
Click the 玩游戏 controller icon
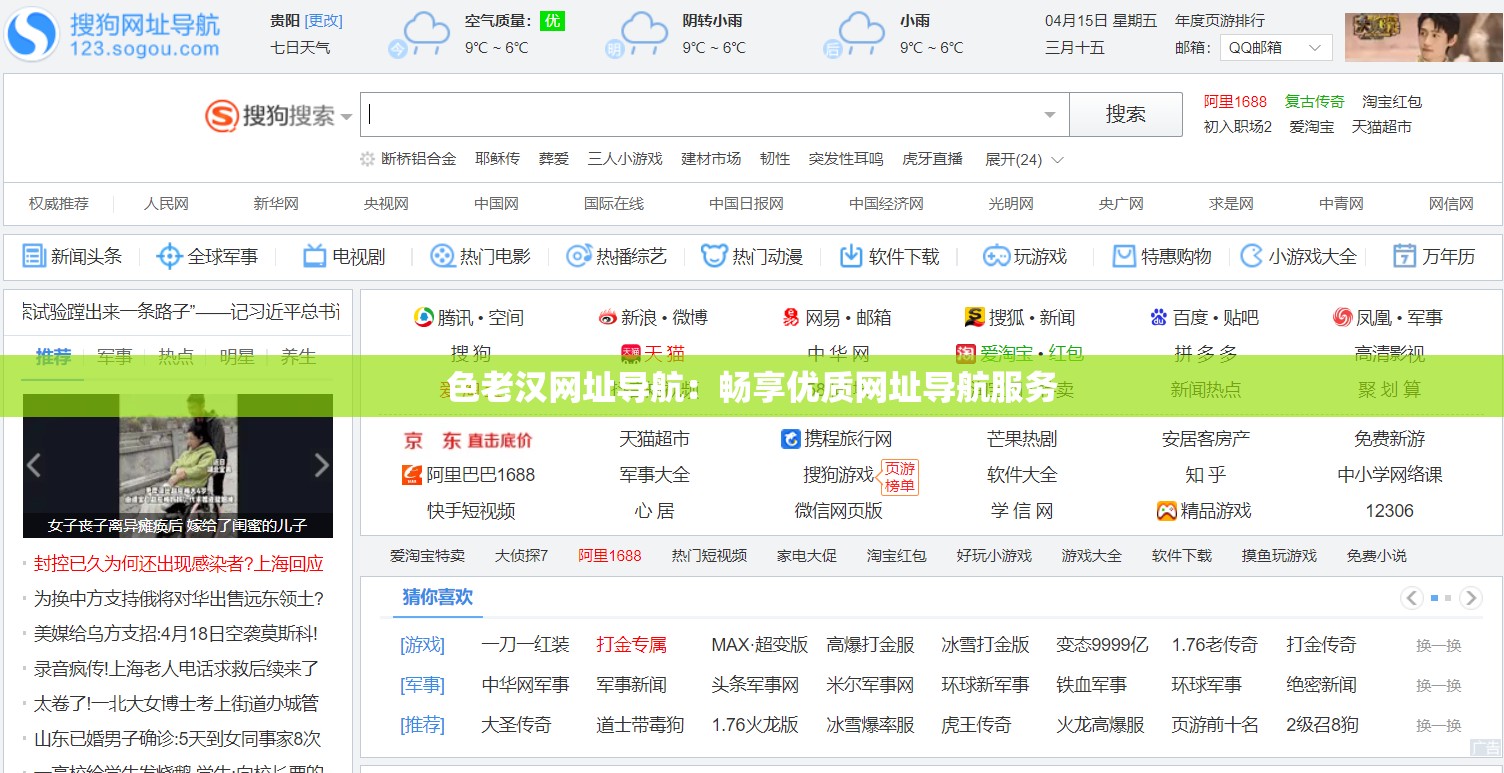[995, 256]
